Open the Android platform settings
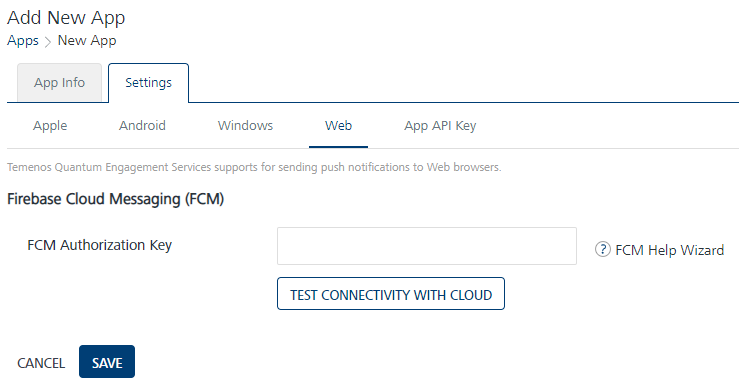739x392 pixels. coord(142,126)
